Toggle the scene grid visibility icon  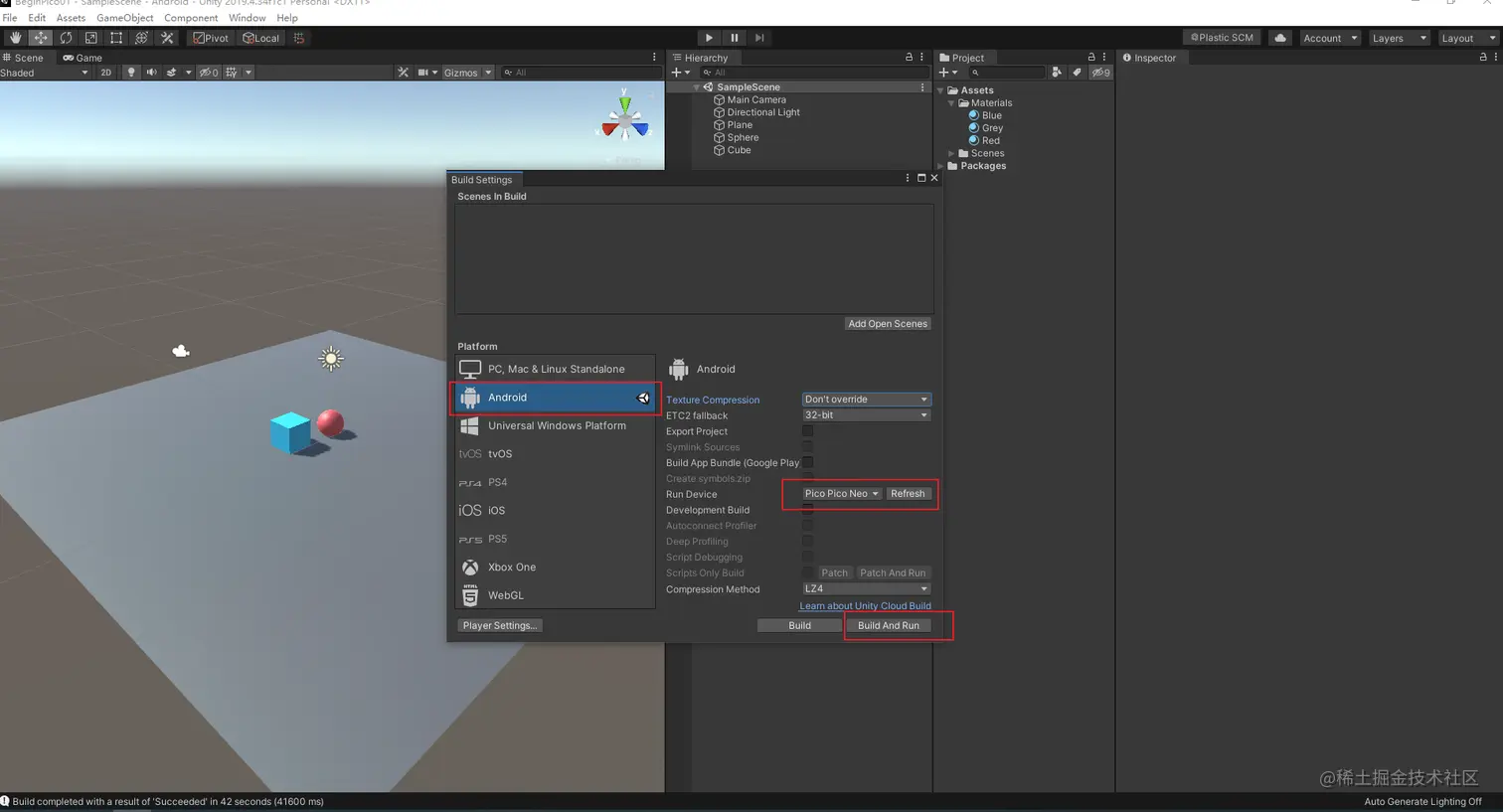pyautogui.click(x=232, y=73)
